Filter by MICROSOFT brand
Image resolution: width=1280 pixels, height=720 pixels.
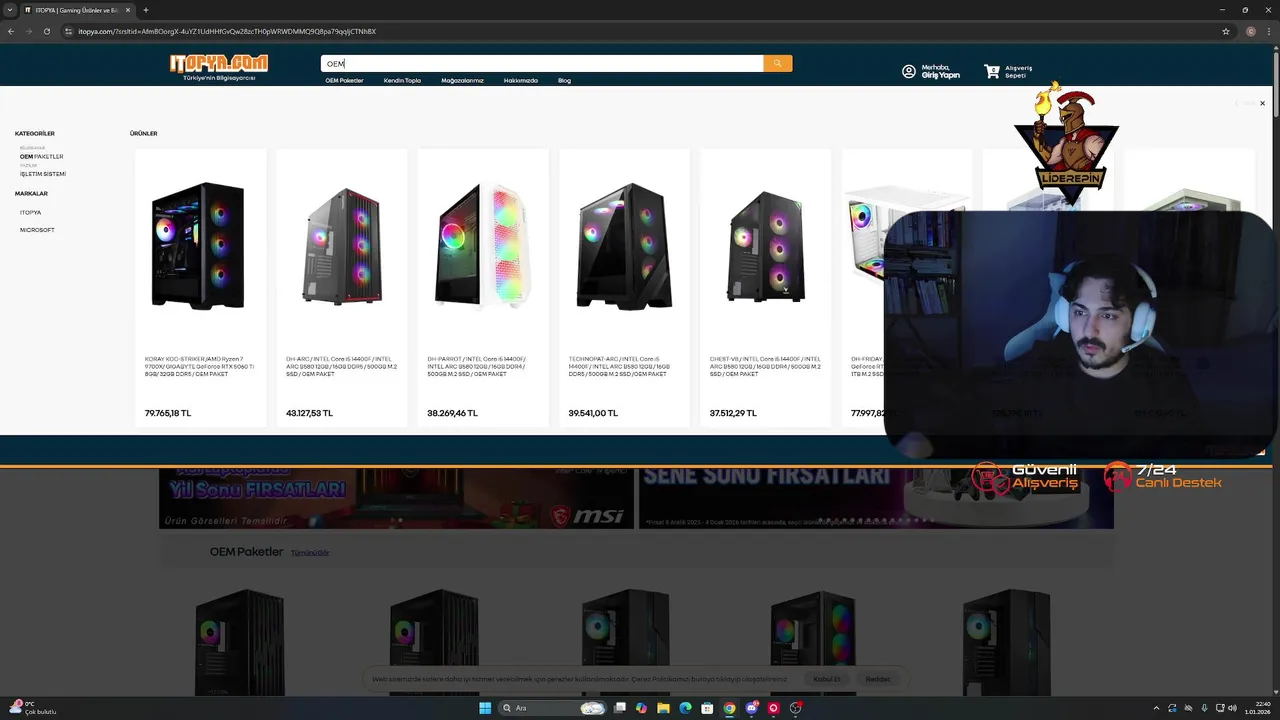[x=37, y=230]
